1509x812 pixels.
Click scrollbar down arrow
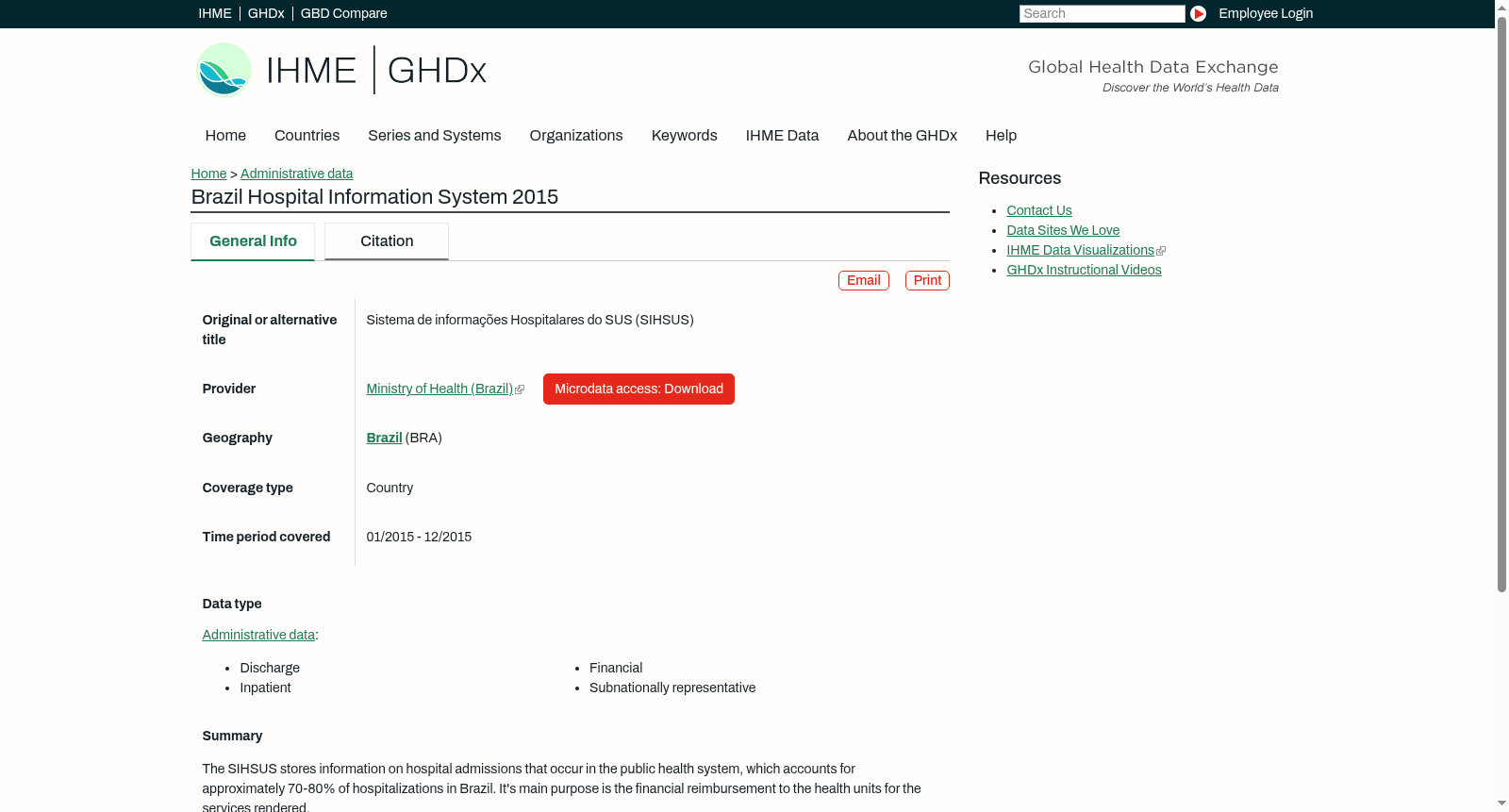pos(1501,804)
